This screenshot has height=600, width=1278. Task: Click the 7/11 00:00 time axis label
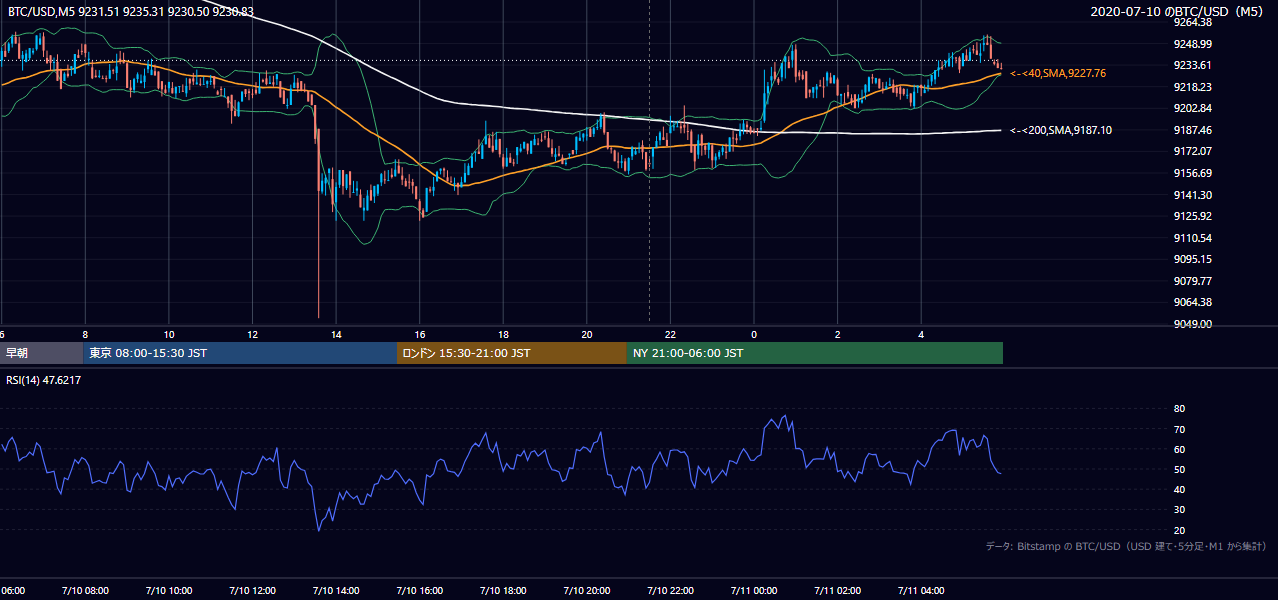coord(754,591)
